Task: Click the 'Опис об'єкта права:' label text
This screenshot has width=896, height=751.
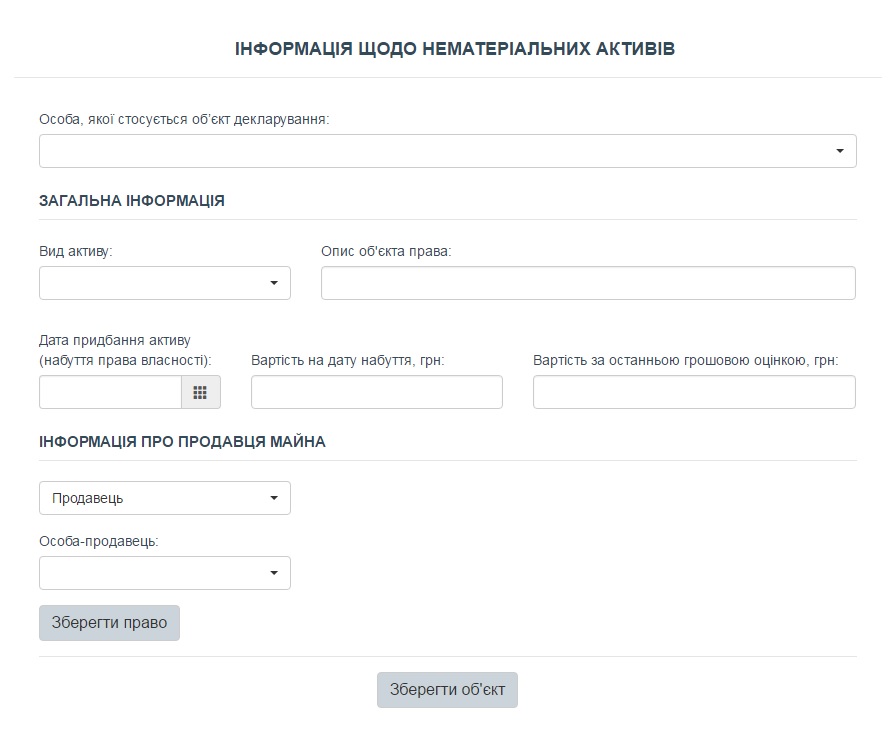Action: click(386, 251)
